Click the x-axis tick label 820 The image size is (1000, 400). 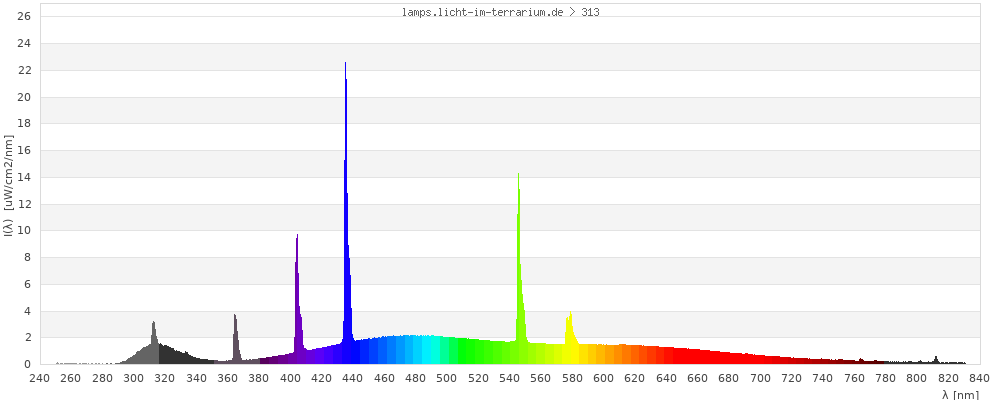point(948,378)
